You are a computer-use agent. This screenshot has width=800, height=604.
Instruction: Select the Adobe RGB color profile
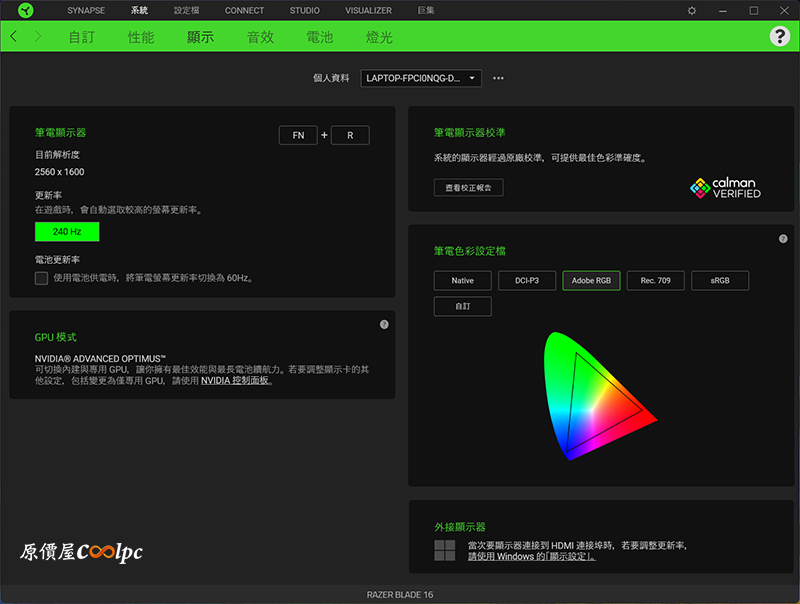coord(591,281)
